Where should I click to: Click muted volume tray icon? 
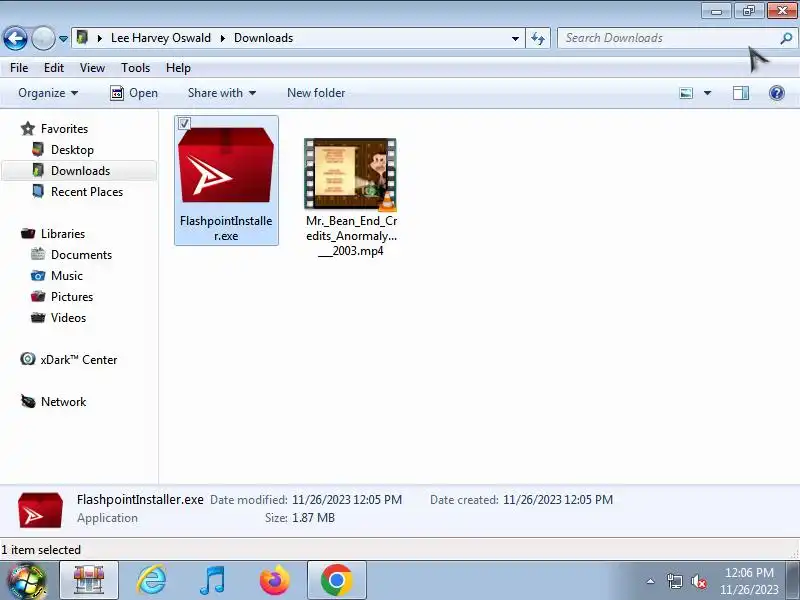pyautogui.click(x=698, y=581)
